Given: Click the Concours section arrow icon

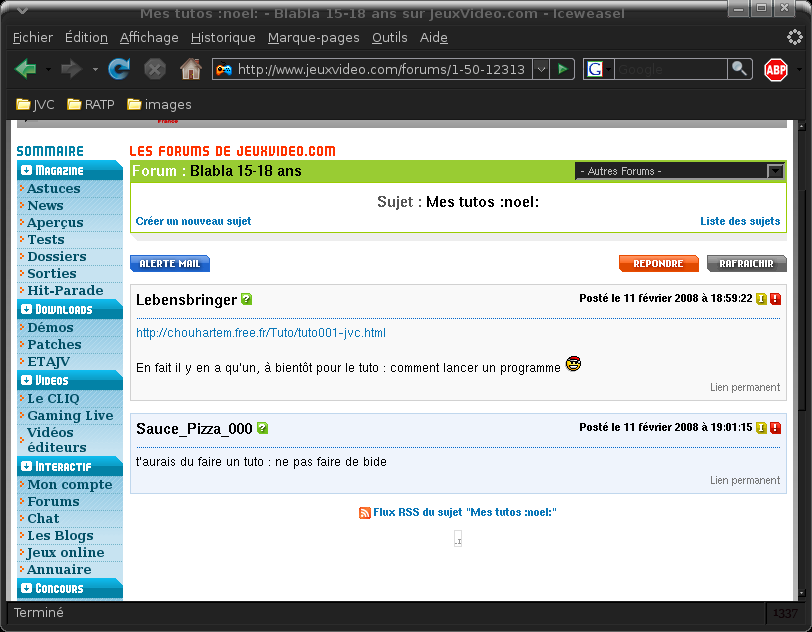Looking at the screenshot, I should tap(27, 588).
